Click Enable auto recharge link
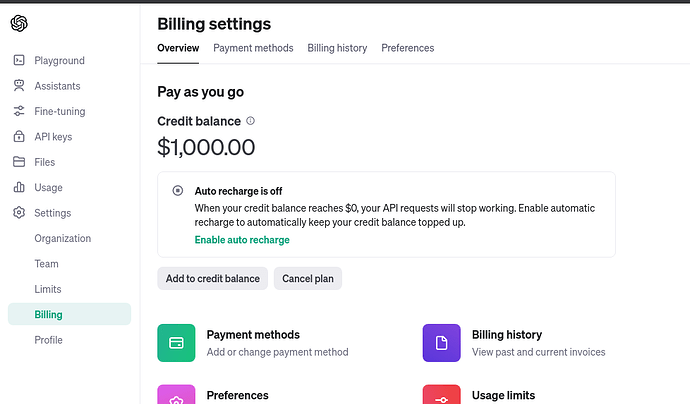Viewport: 690px width, 404px height. (x=242, y=240)
